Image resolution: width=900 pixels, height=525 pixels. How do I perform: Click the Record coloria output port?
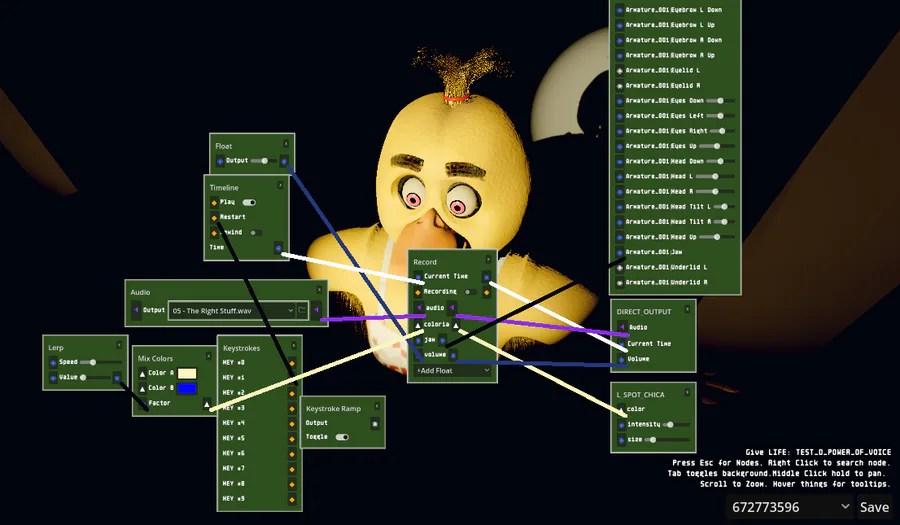pyautogui.click(x=456, y=325)
